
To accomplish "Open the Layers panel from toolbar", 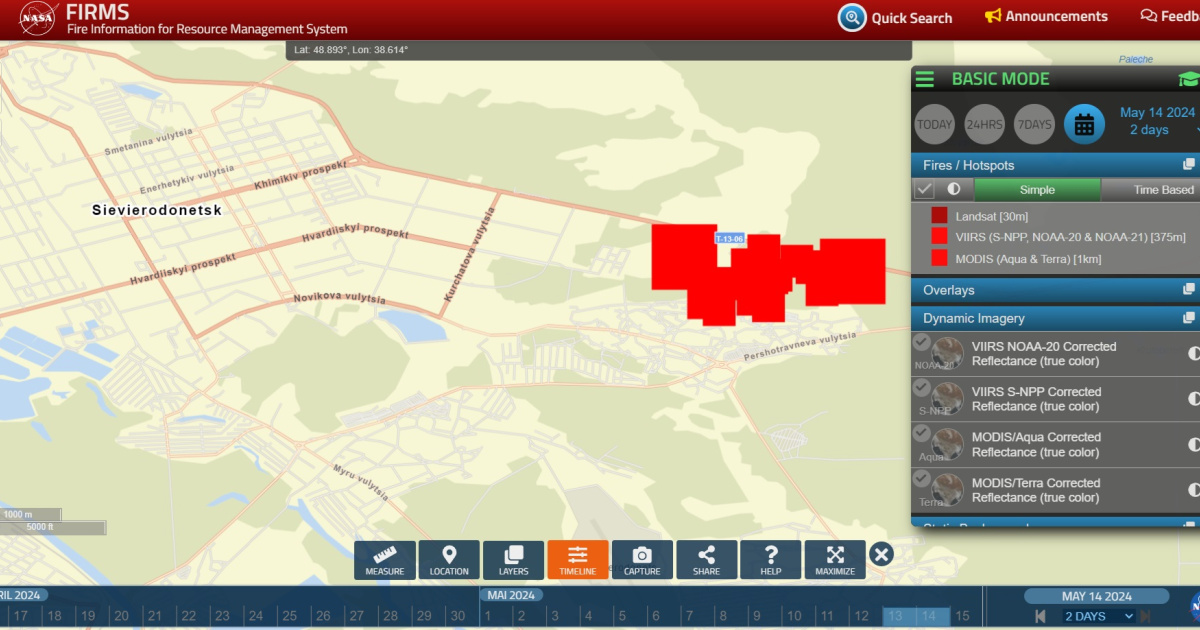I will click(513, 560).
